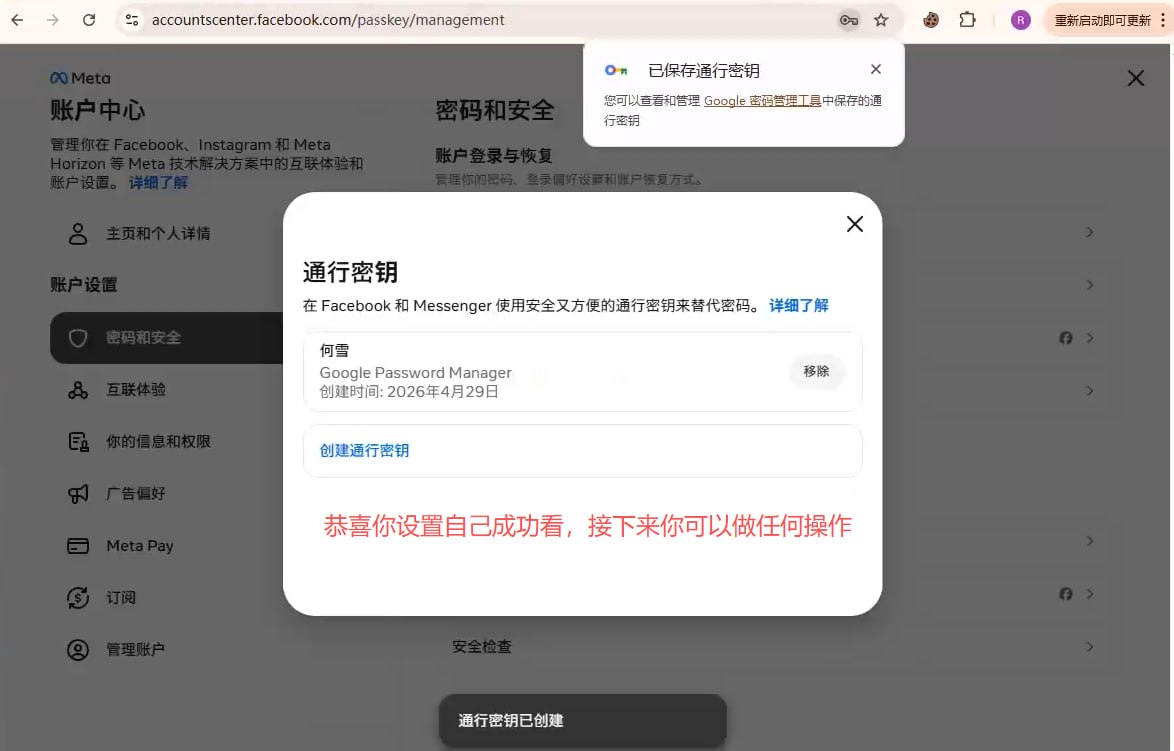
Task: Click the passkey key icon in address bar
Action: click(848, 20)
